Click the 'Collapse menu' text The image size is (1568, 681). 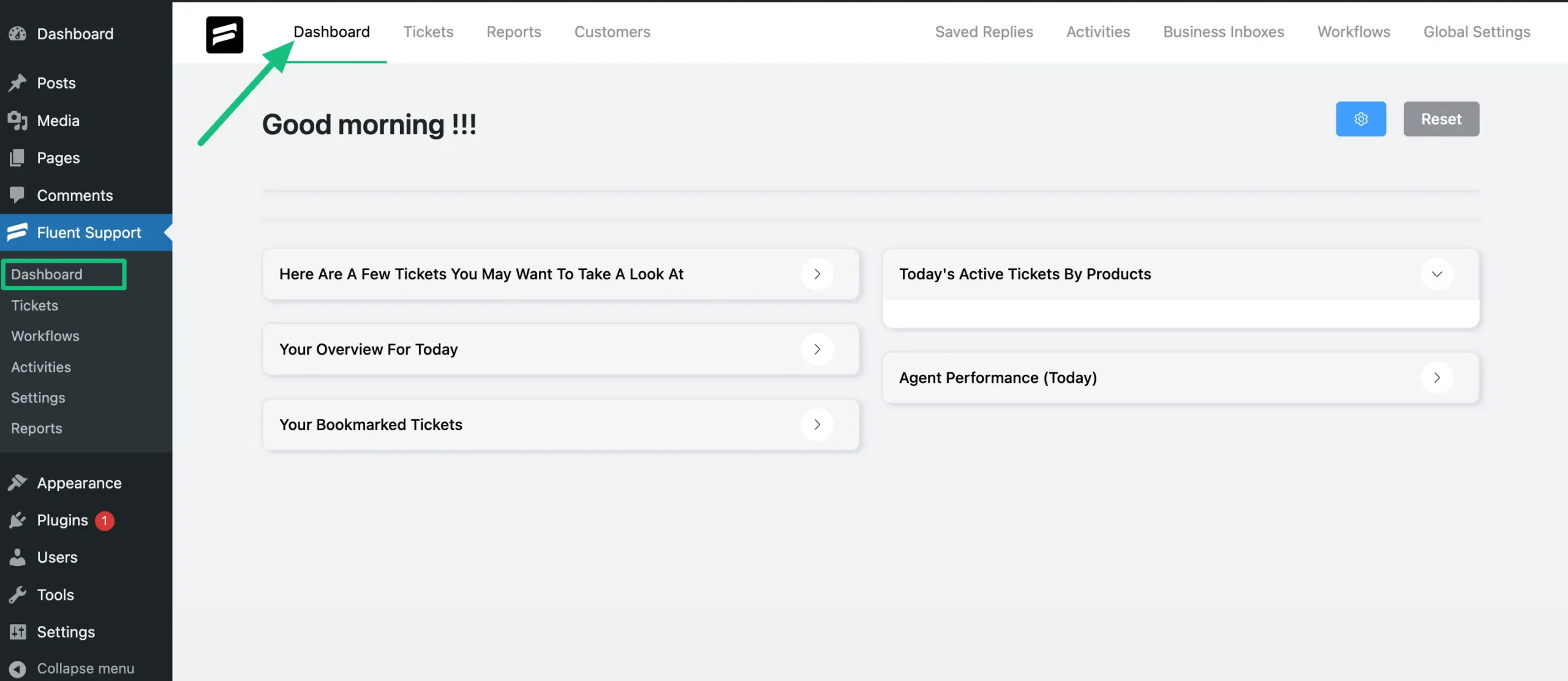85,668
